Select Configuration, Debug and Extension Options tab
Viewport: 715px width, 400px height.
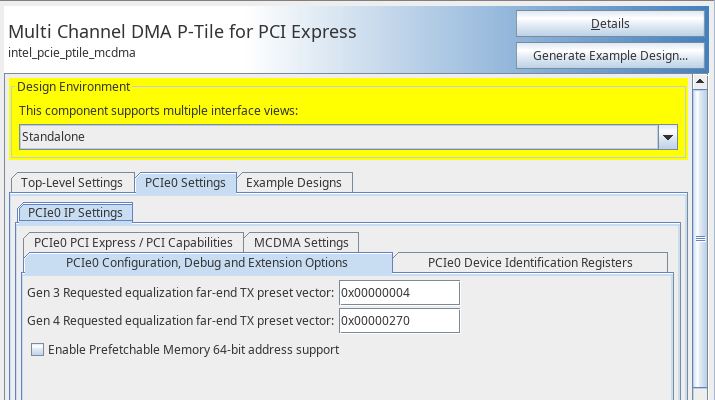[207, 263]
